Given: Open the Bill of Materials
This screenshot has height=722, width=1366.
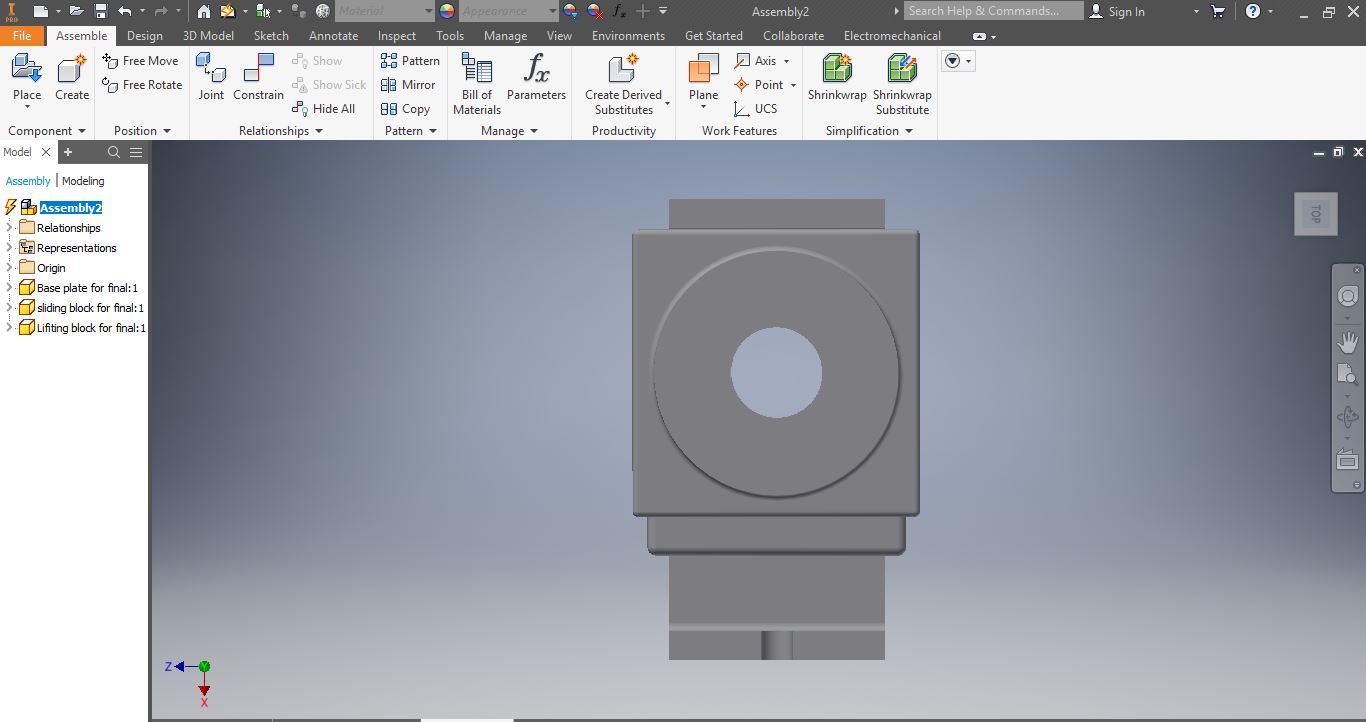Looking at the screenshot, I should (477, 84).
